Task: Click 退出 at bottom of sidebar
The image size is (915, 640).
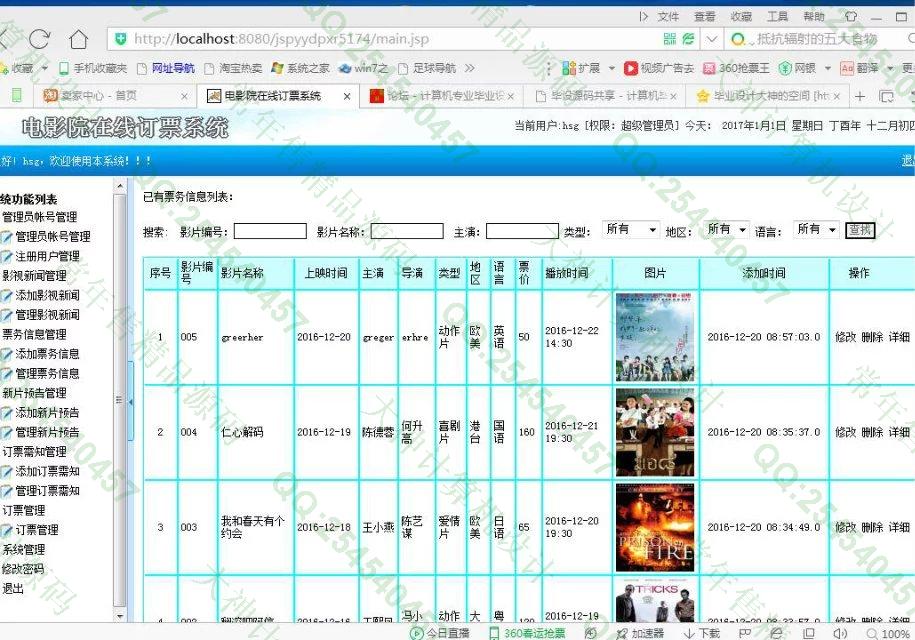Action: click(x=13, y=589)
